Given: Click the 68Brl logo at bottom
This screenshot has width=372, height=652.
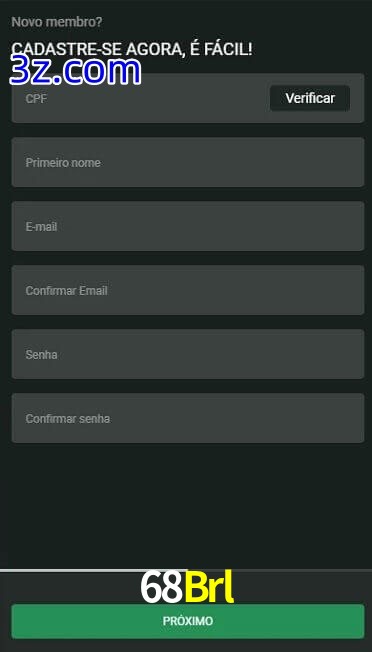Looking at the screenshot, I should coord(187,587).
